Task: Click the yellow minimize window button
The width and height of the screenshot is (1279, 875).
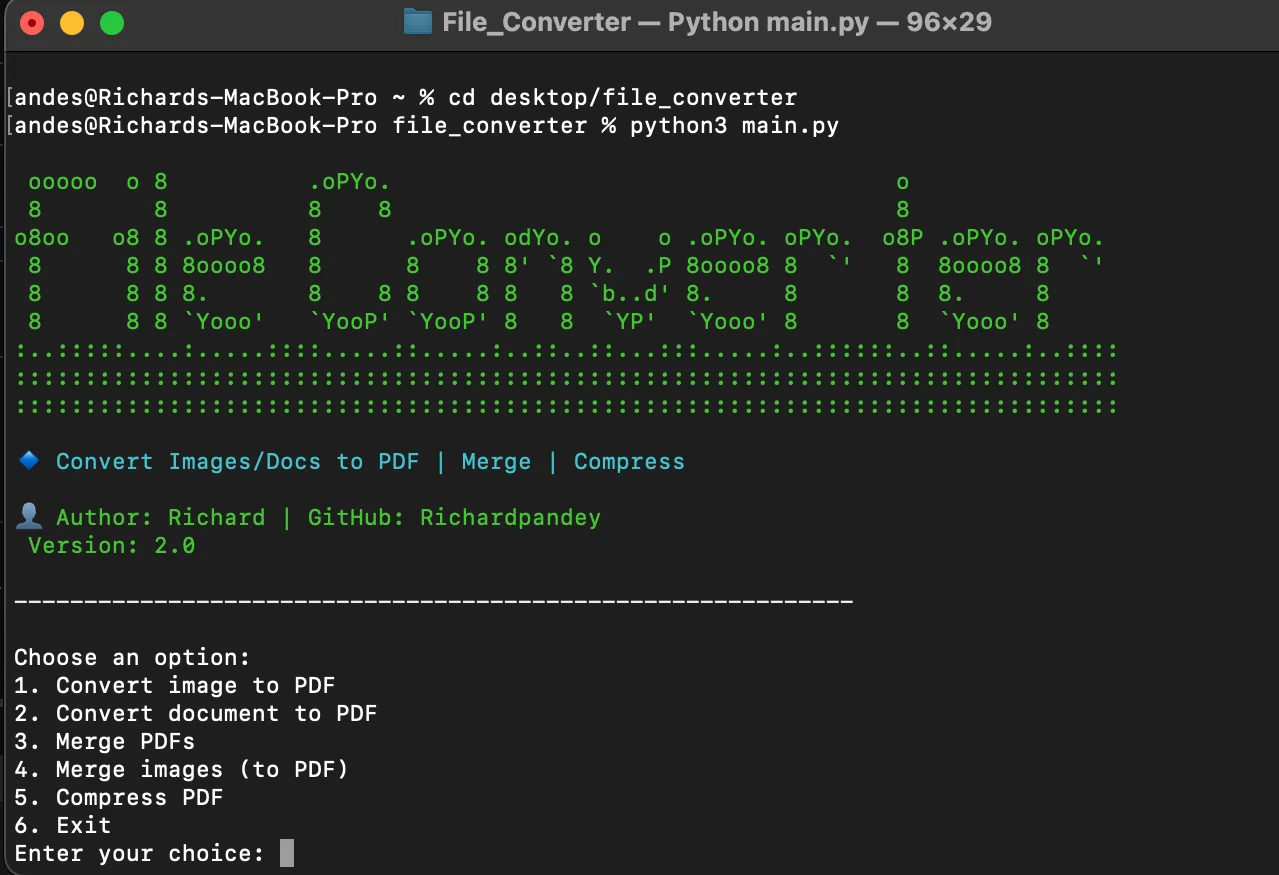Action: pos(70,21)
